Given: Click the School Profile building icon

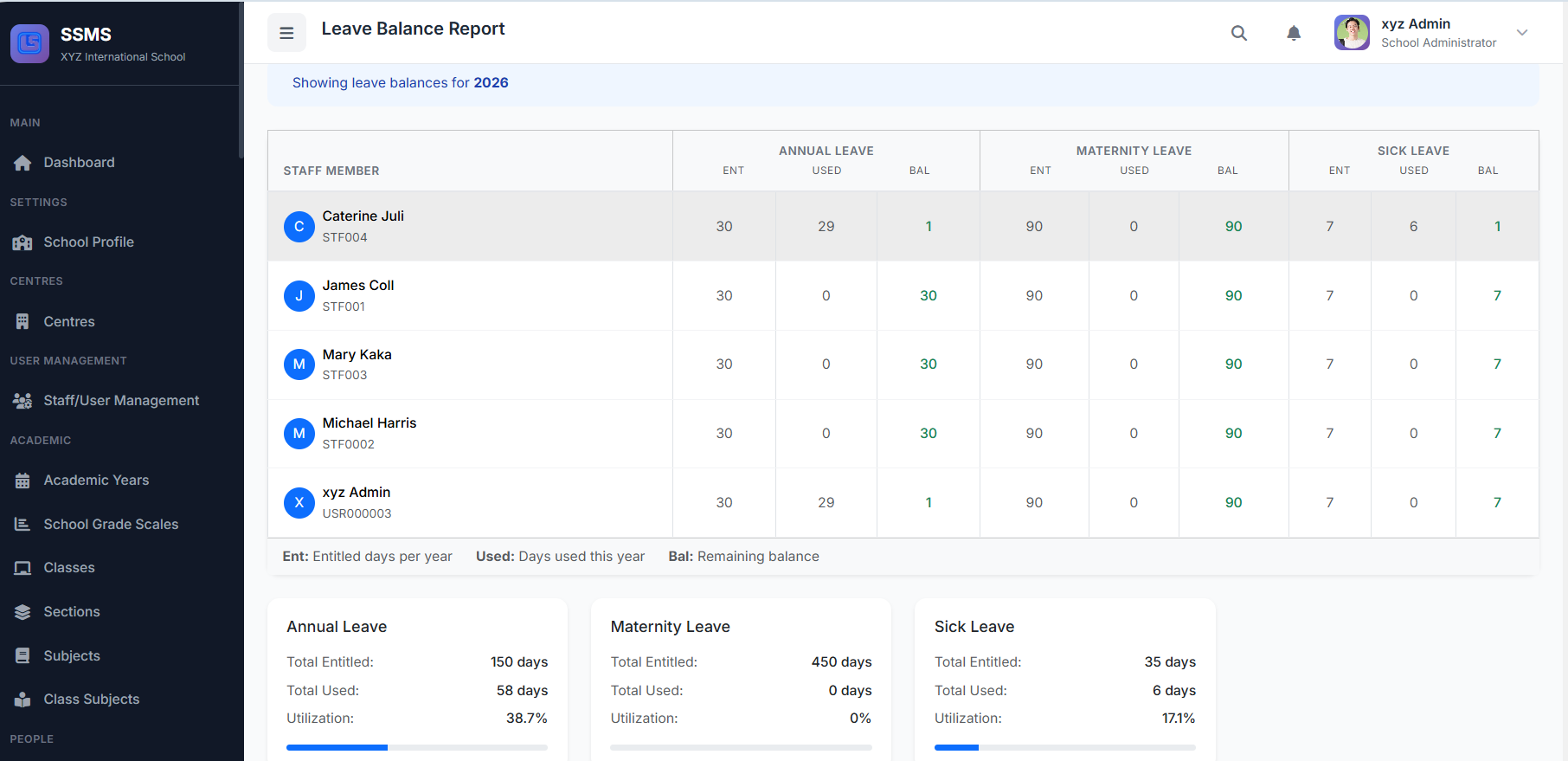Looking at the screenshot, I should 22,242.
